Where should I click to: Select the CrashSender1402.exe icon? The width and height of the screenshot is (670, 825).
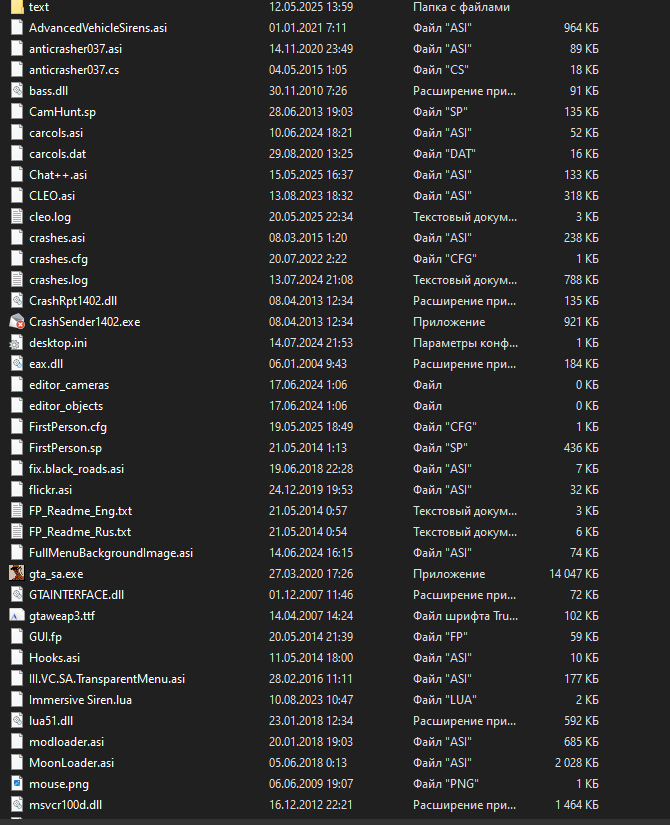[16, 322]
